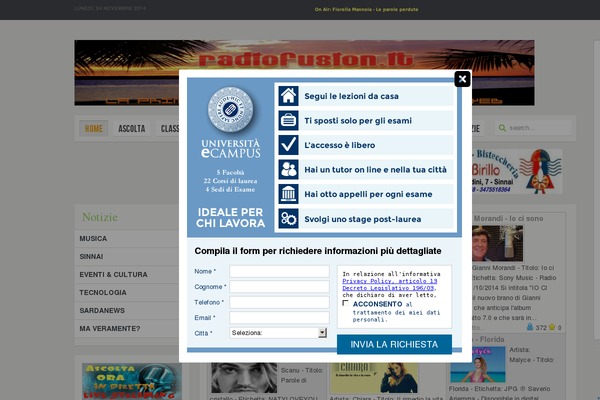
Task: Click the site search box
Action: click(x=533, y=128)
